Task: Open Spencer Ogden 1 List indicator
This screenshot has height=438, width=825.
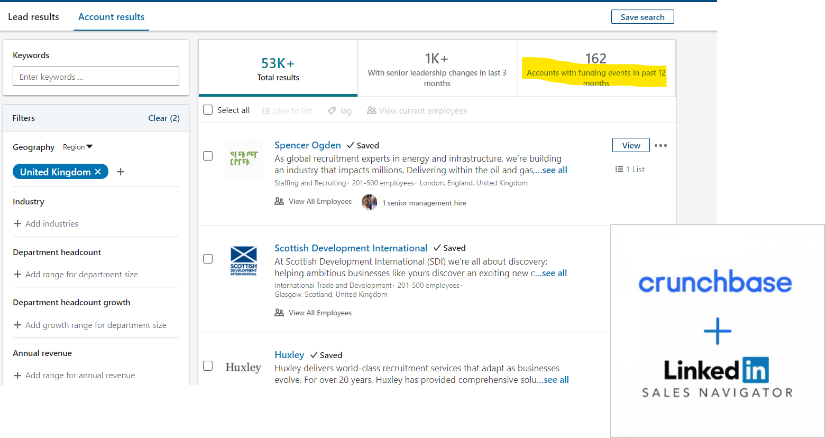Action: (x=630, y=170)
